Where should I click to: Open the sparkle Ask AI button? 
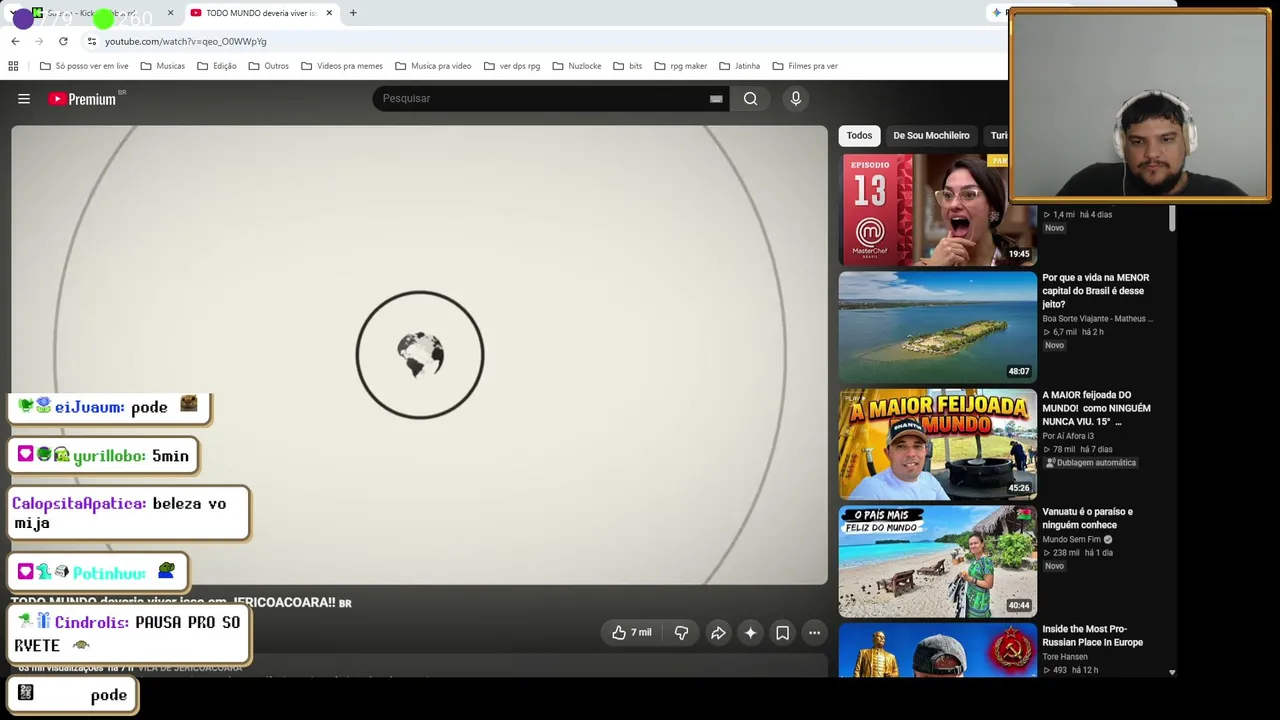click(750, 632)
